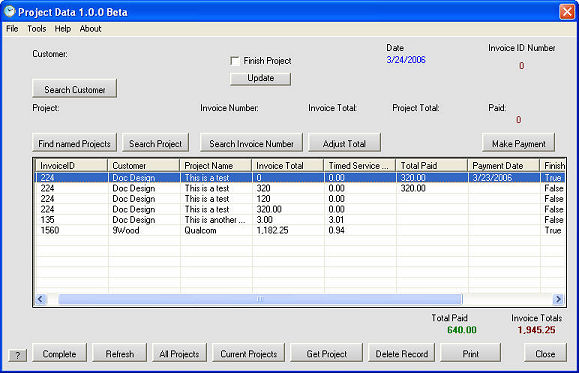
Task: Click the Adjust Total button
Action: click(x=344, y=143)
